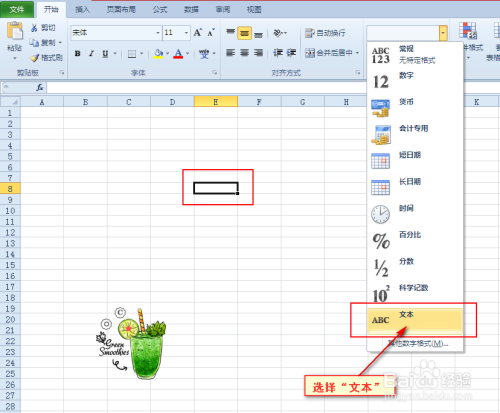Click the phonetic guide (文) icon
Screen dimensions: 500x413
[204, 53]
